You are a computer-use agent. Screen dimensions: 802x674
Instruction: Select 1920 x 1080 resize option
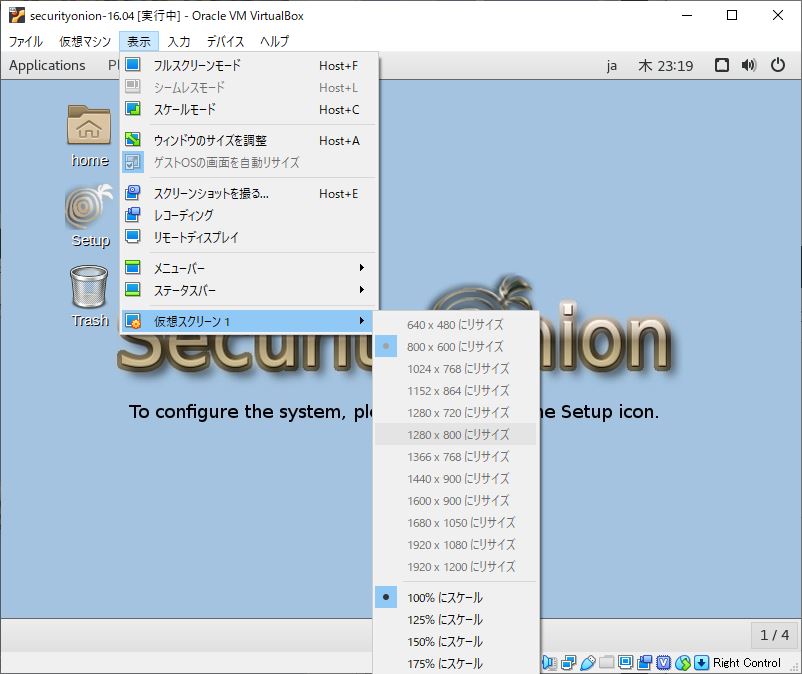(456, 545)
